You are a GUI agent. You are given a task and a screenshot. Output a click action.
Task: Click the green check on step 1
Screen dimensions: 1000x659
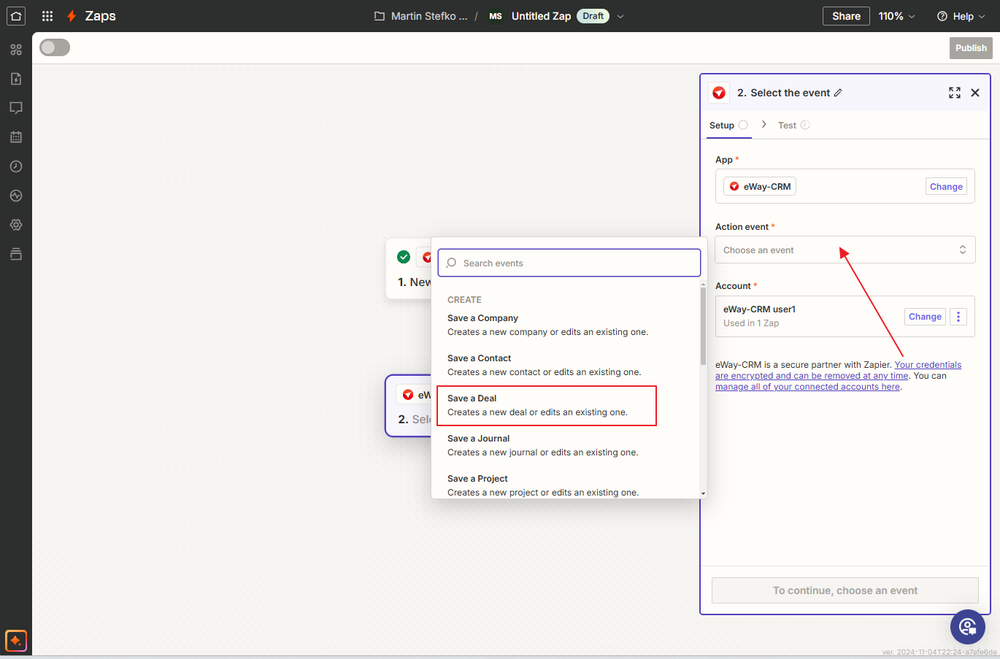404,257
